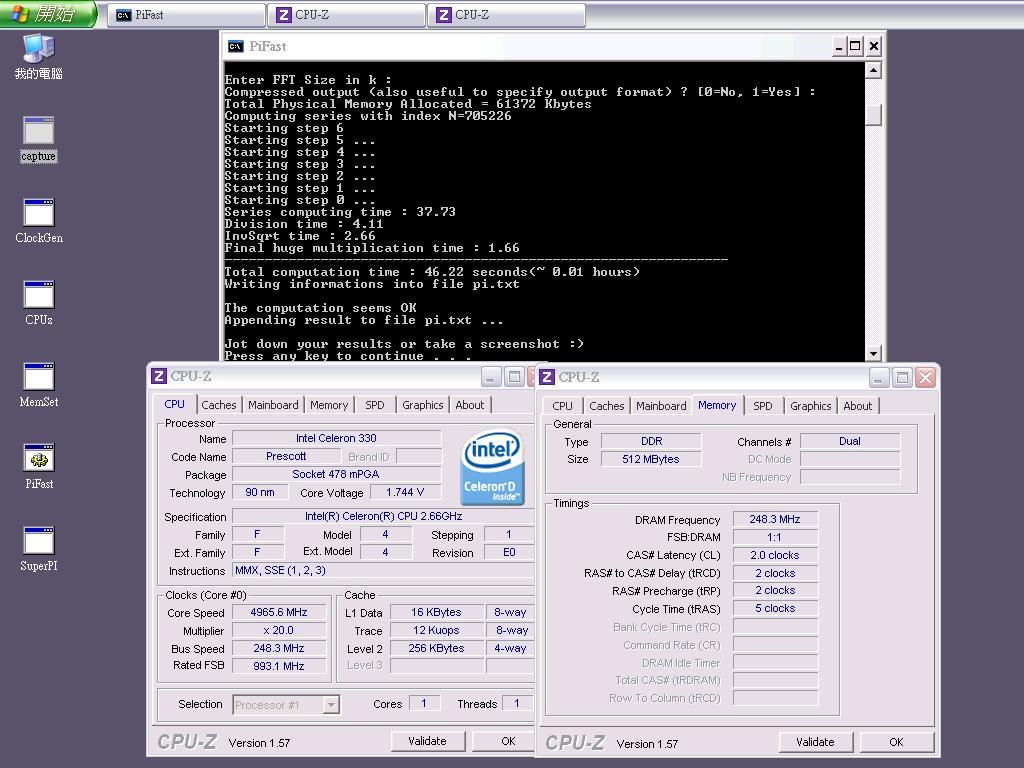Minimize the PiFast window
The width and height of the screenshot is (1024, 768).
(x=839, y=46)
